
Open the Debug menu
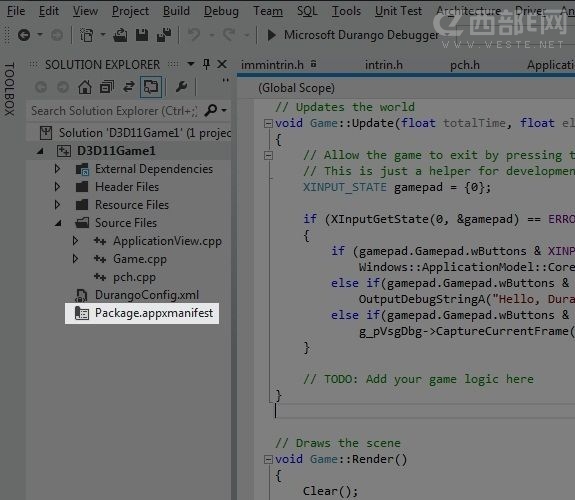tap(221, 11)
